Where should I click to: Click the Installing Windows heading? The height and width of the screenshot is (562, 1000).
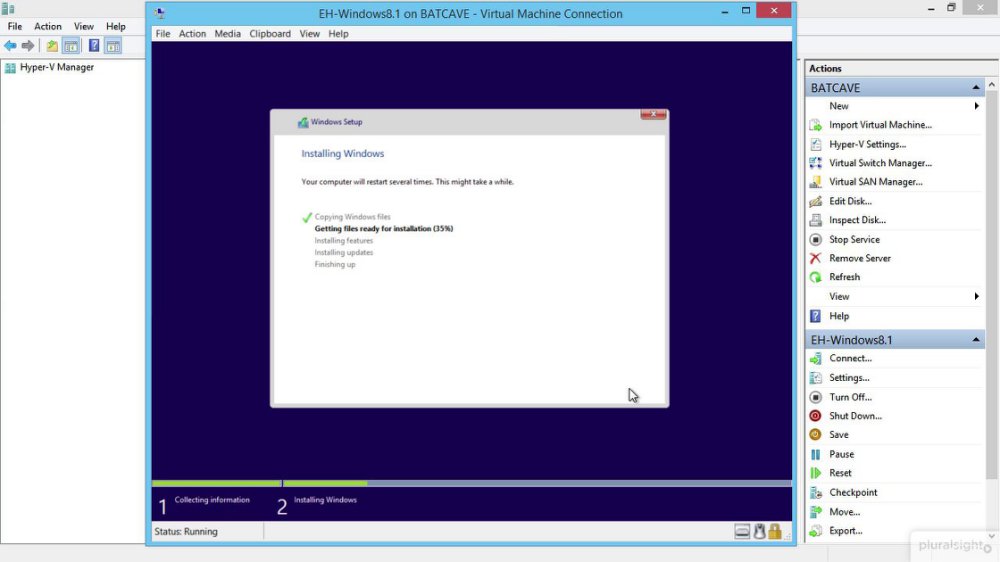tap(342, 154)
